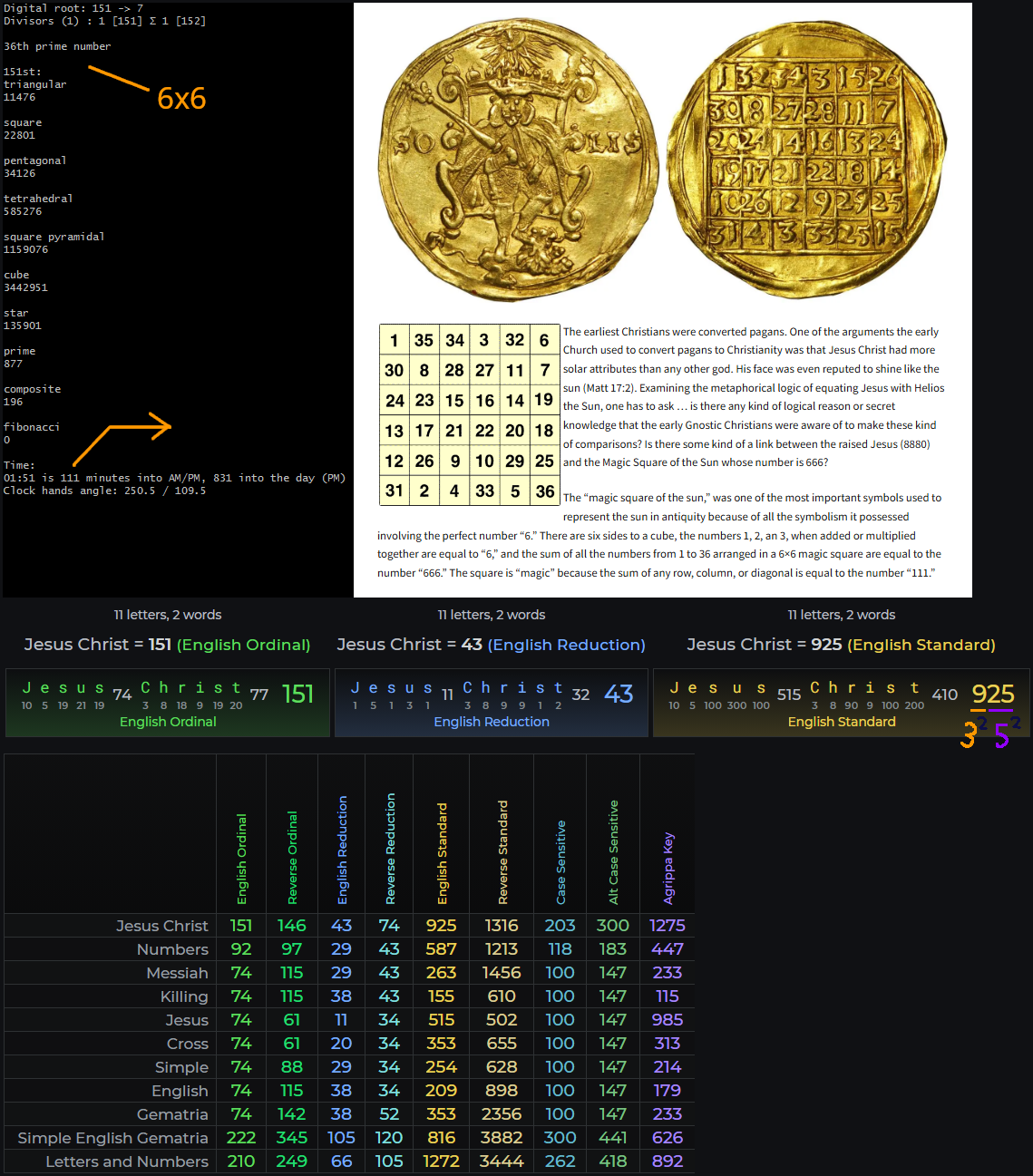Click the 'Jesus Christ' row label in table
This screenshot has height=1176, width=1033.
(162, 926)
